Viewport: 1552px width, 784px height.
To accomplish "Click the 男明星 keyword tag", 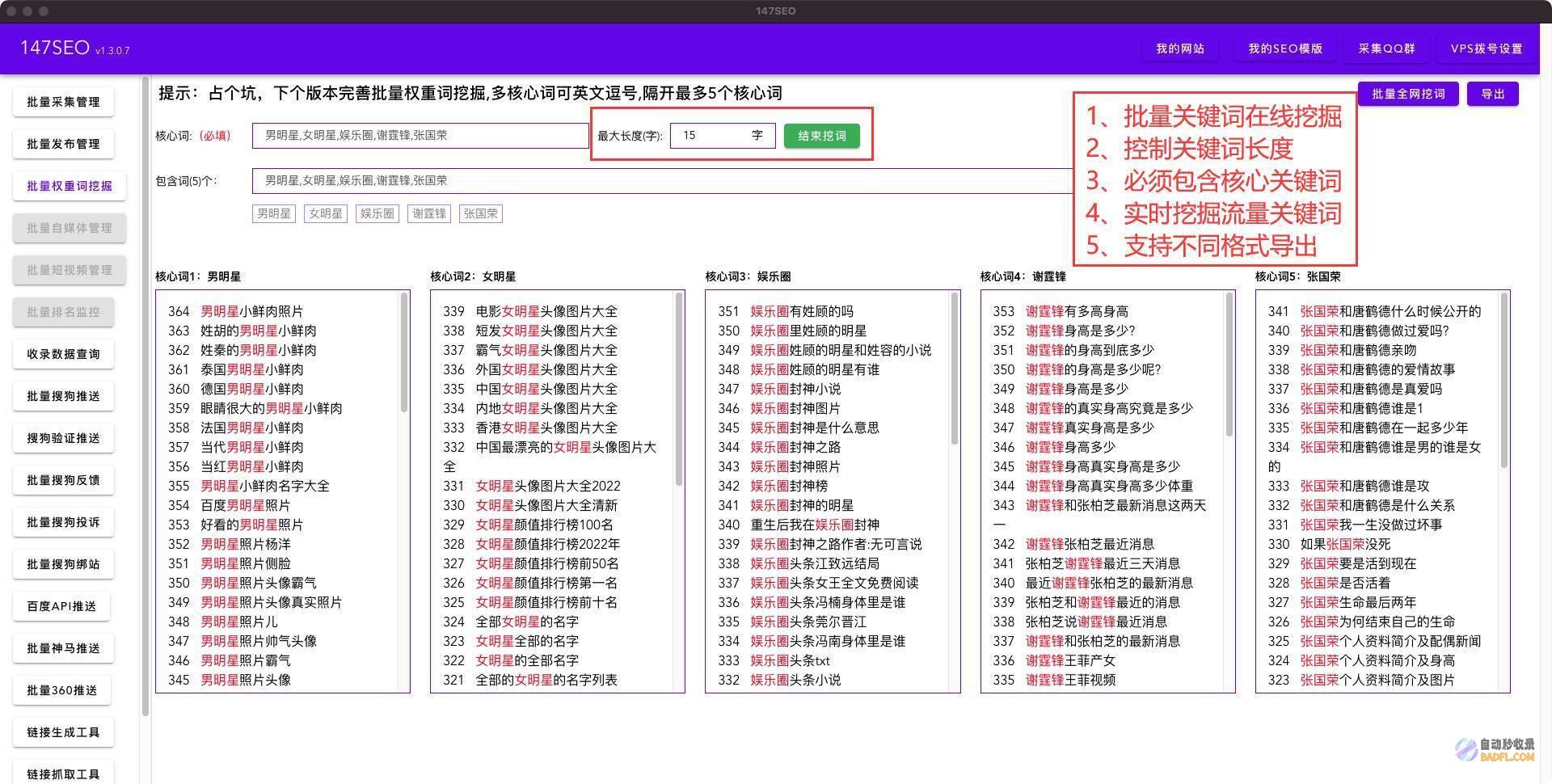I will click(273, 213).
